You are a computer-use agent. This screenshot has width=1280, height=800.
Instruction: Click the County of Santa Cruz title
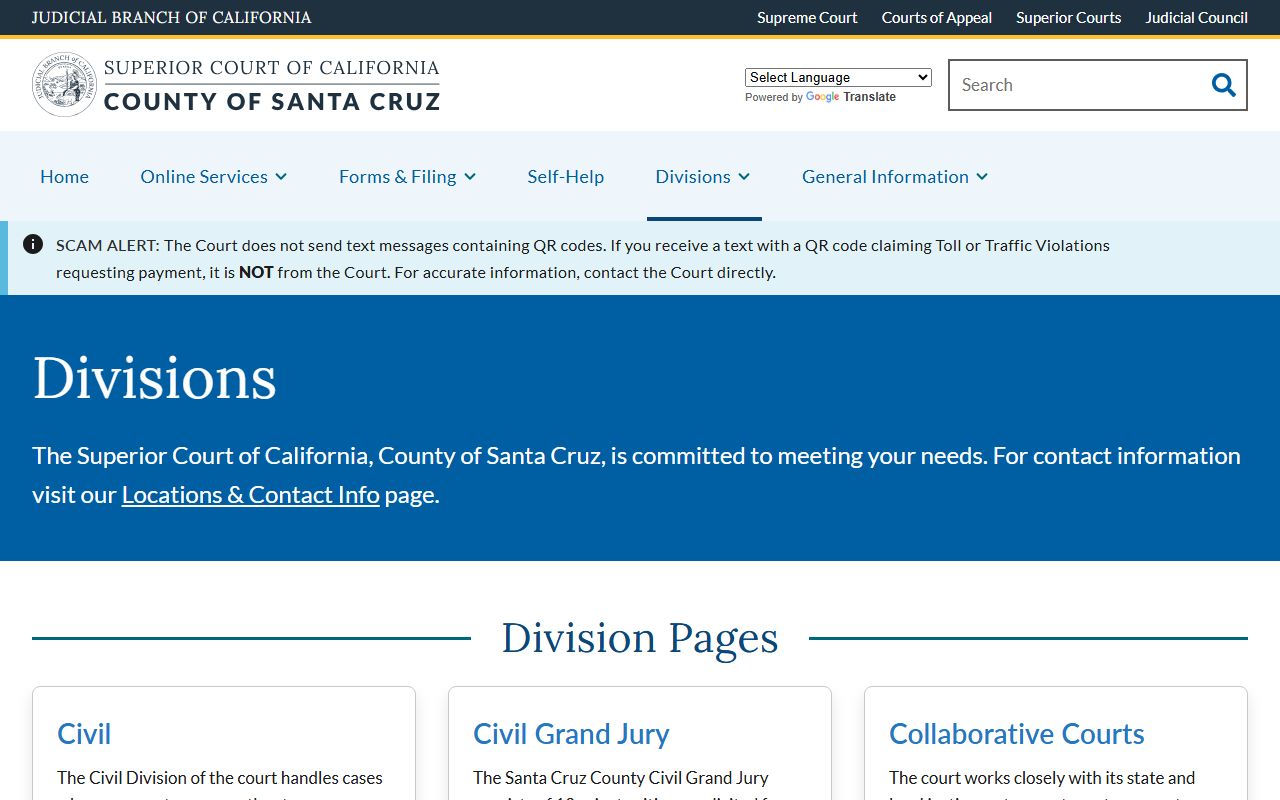(x=272, y=101)
